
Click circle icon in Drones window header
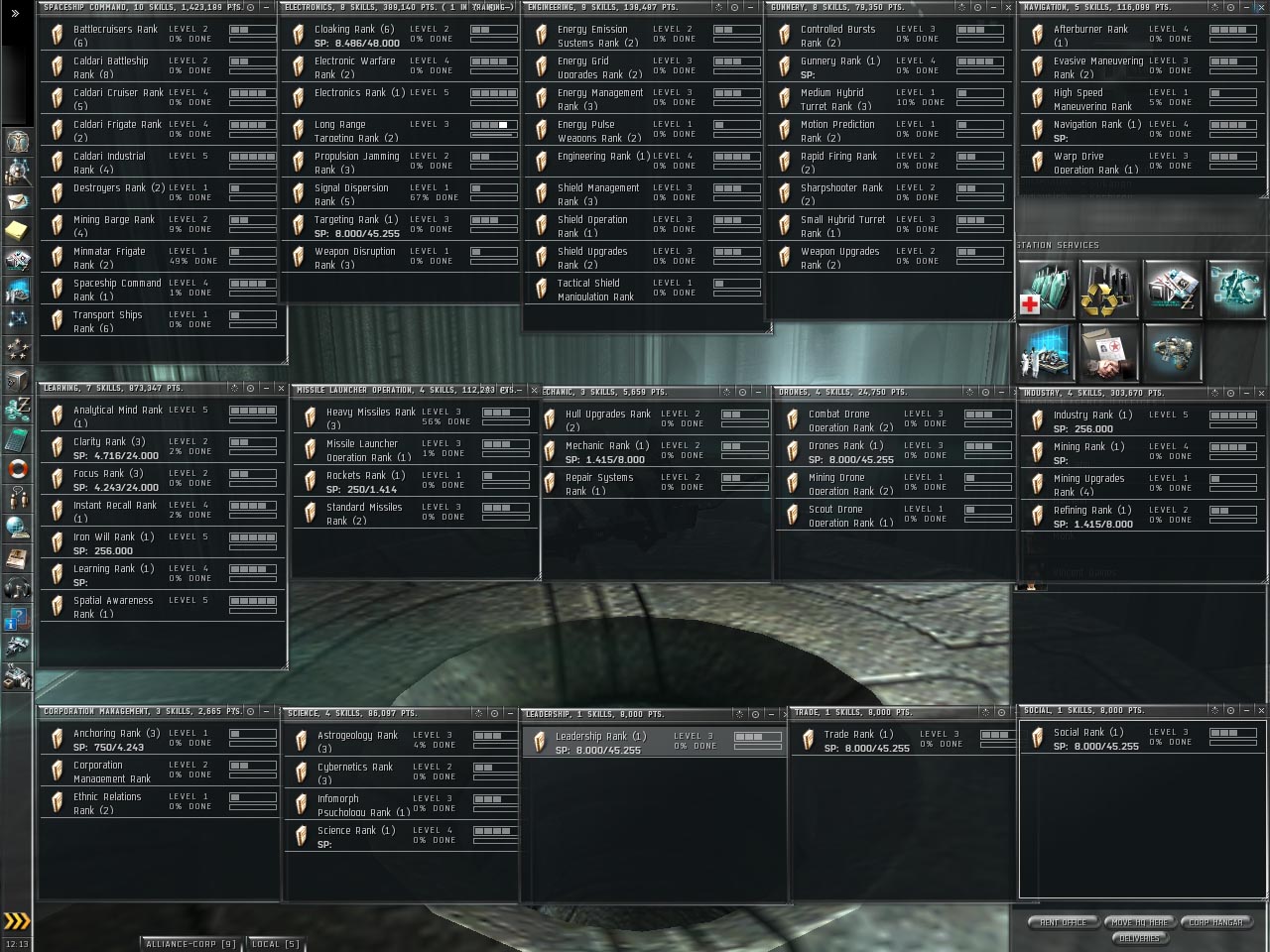pyautogui.click(x=986, y=393)
